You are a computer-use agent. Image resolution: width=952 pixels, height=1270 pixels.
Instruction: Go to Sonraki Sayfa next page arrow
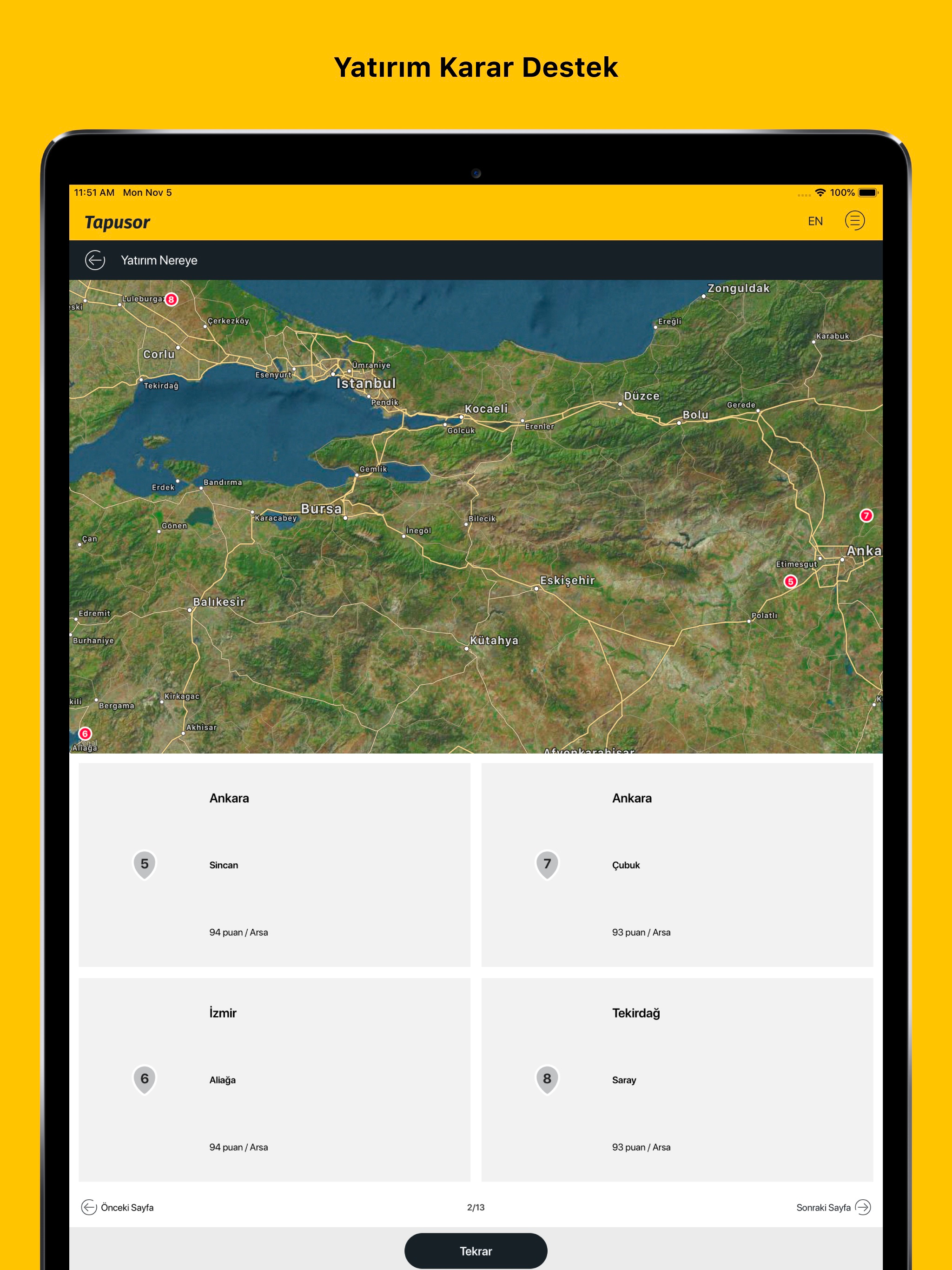[862, 1207]
